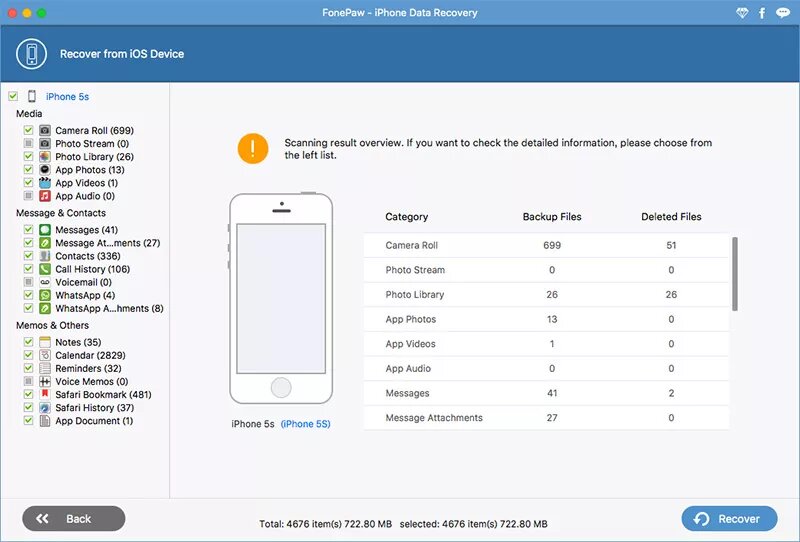
Task: Click the green Messages icon
Action: (45, 230)
